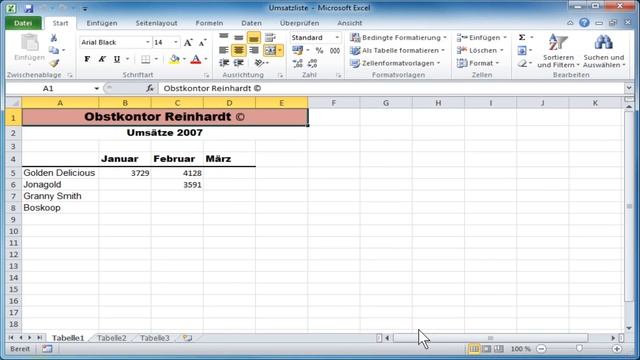Click the increase indent icon
Image resolution: width=640 pixels, height=360 pixels.
tap(239, 63)
